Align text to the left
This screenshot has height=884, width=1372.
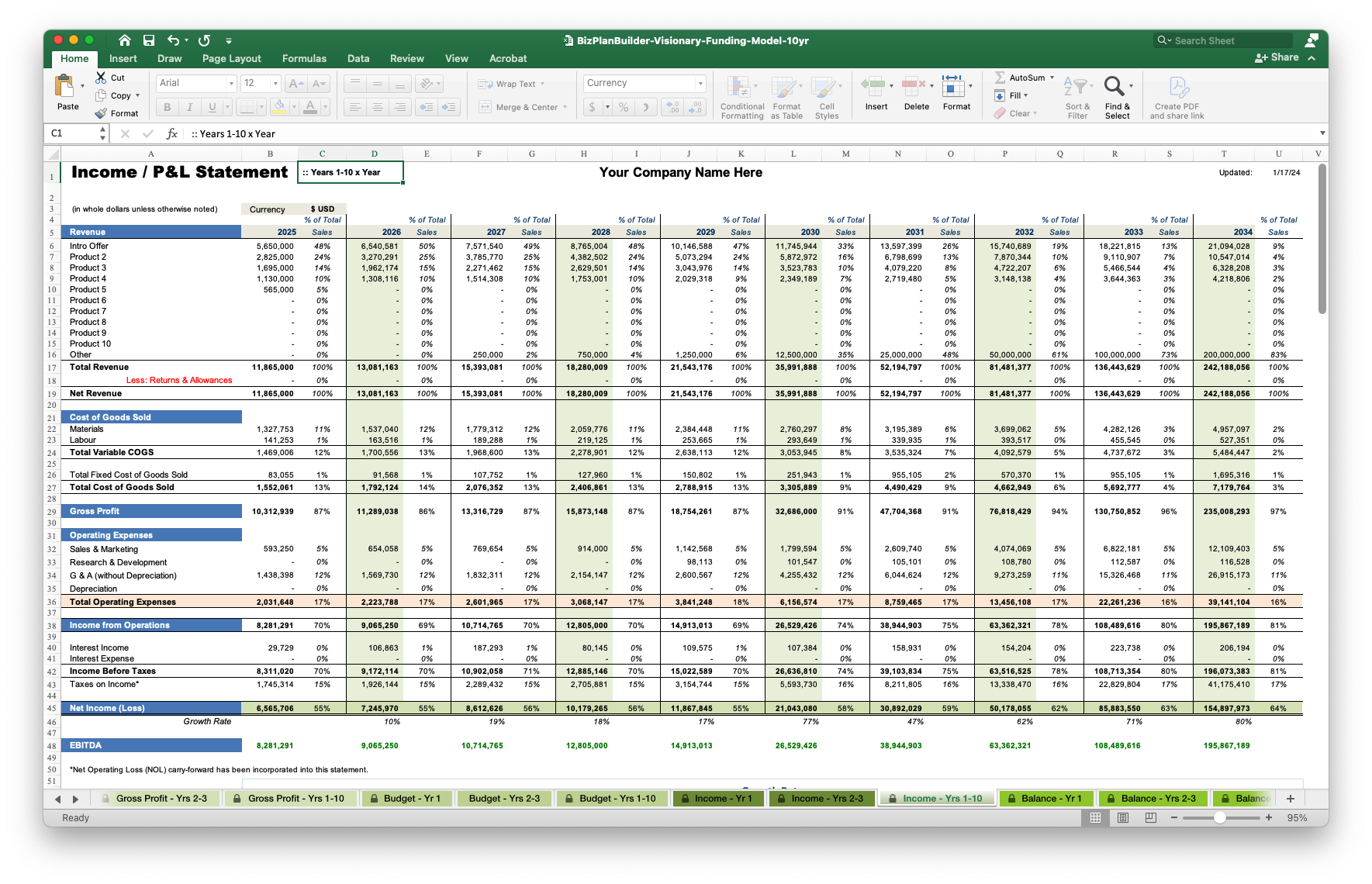354,107
